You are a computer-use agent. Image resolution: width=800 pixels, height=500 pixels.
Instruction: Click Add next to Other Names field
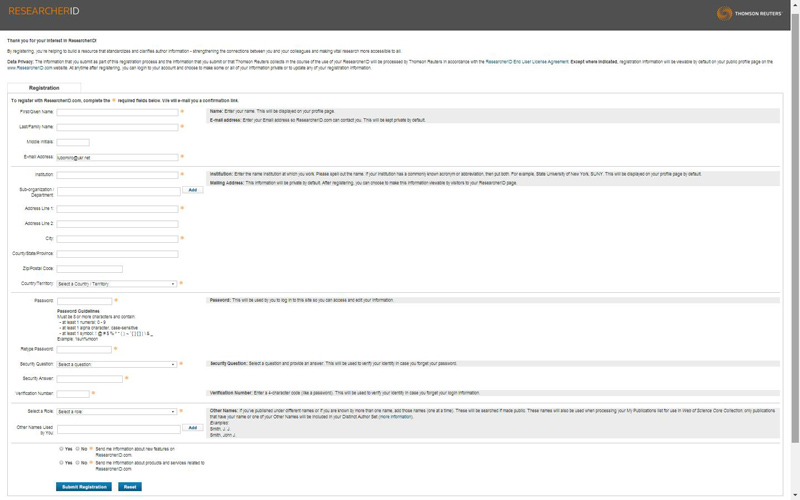point(193,428)
